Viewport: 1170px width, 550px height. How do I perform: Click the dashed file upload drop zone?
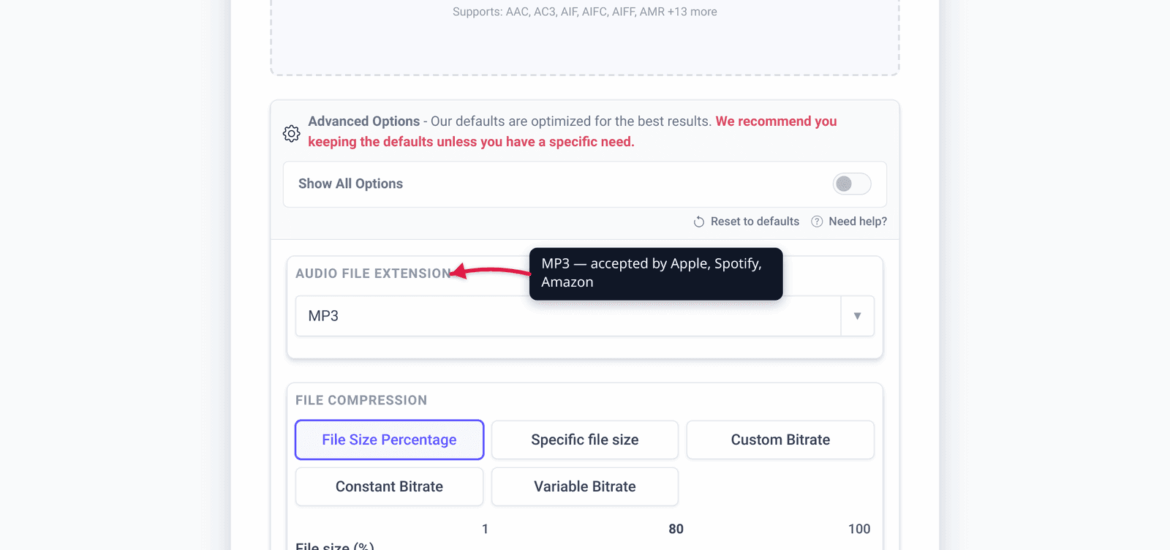pos(585,37)
